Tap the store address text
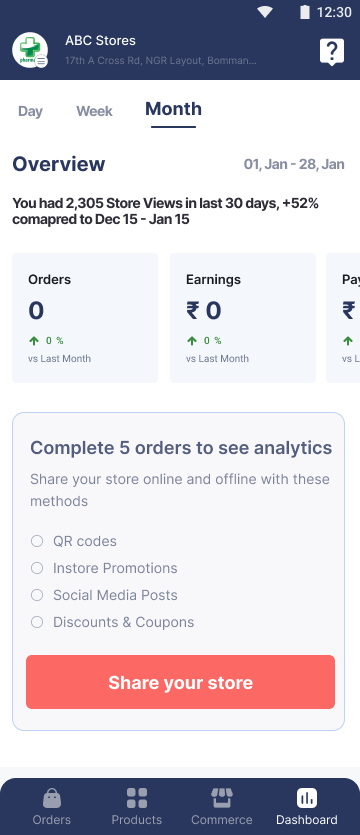This screenshot has height=835, width=360. pyautogui.click(x=161, y=61)
